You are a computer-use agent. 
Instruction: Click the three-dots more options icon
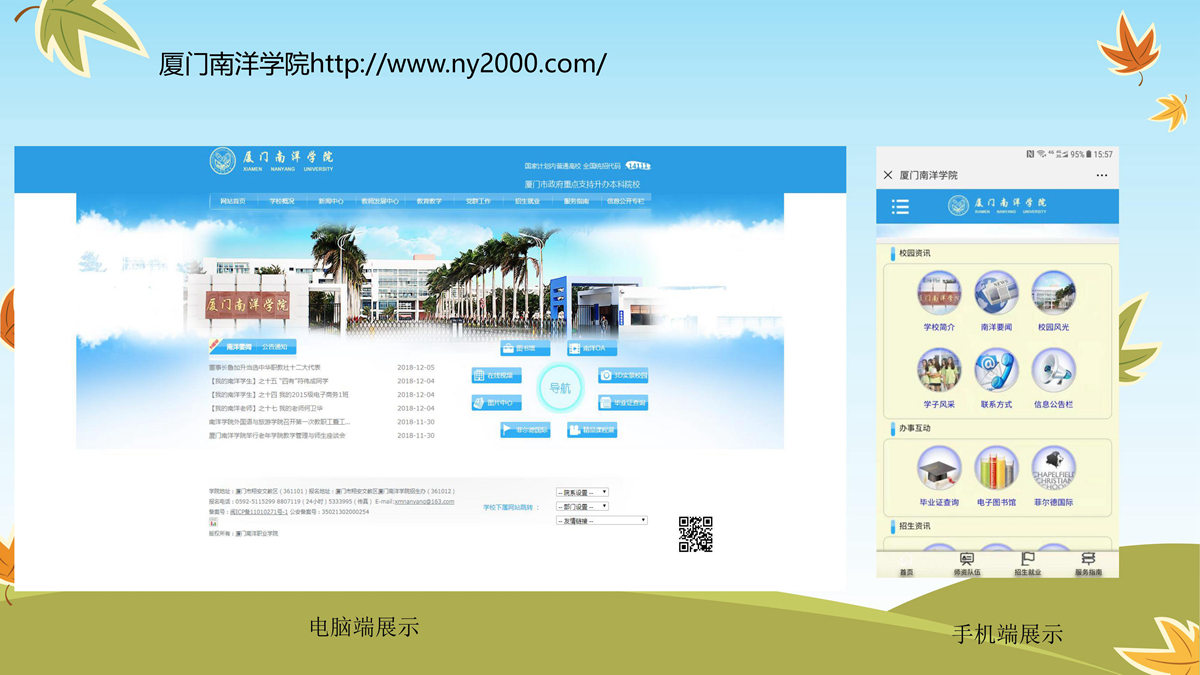point(1101,175)
